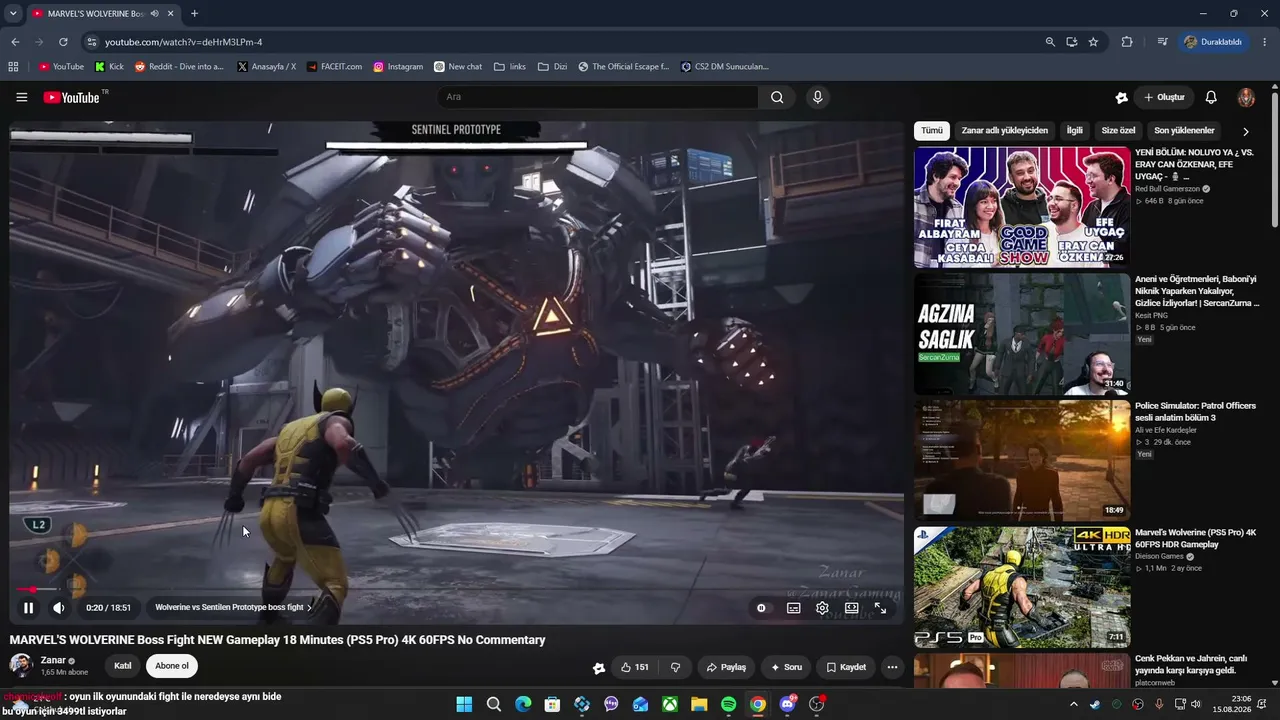Open Microsoft Edge from the taskbar
Screen dimensions: 1280x720
[523, 704]
